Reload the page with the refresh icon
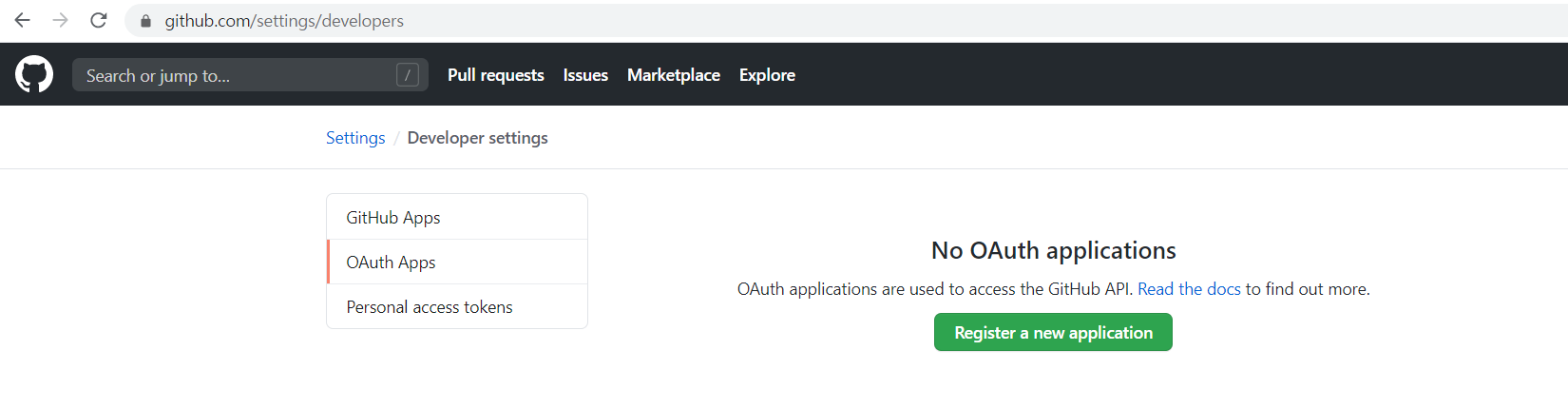The height and width of the screenshot is (409, 1568). point(98,20)
